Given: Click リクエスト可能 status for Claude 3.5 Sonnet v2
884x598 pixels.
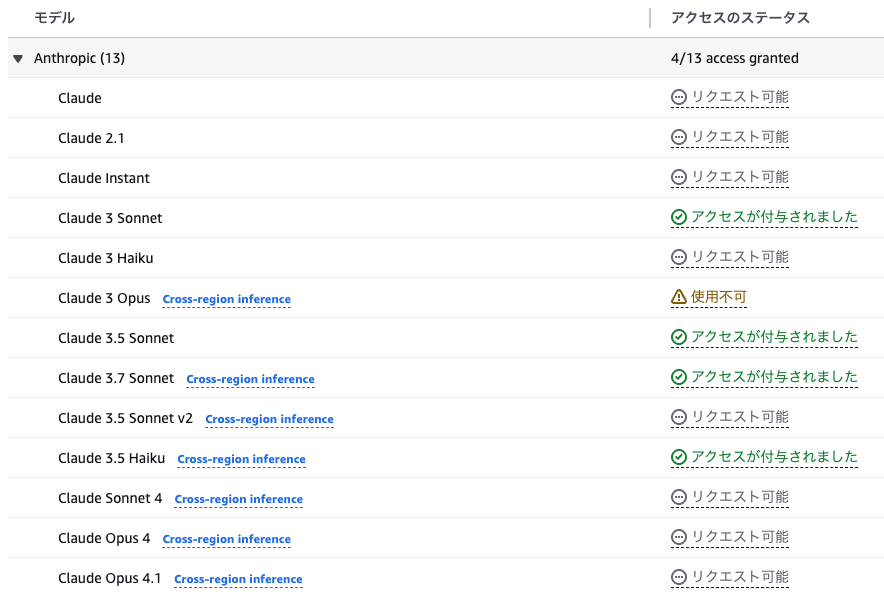Looking at the screenshot, I should [740, 418].
